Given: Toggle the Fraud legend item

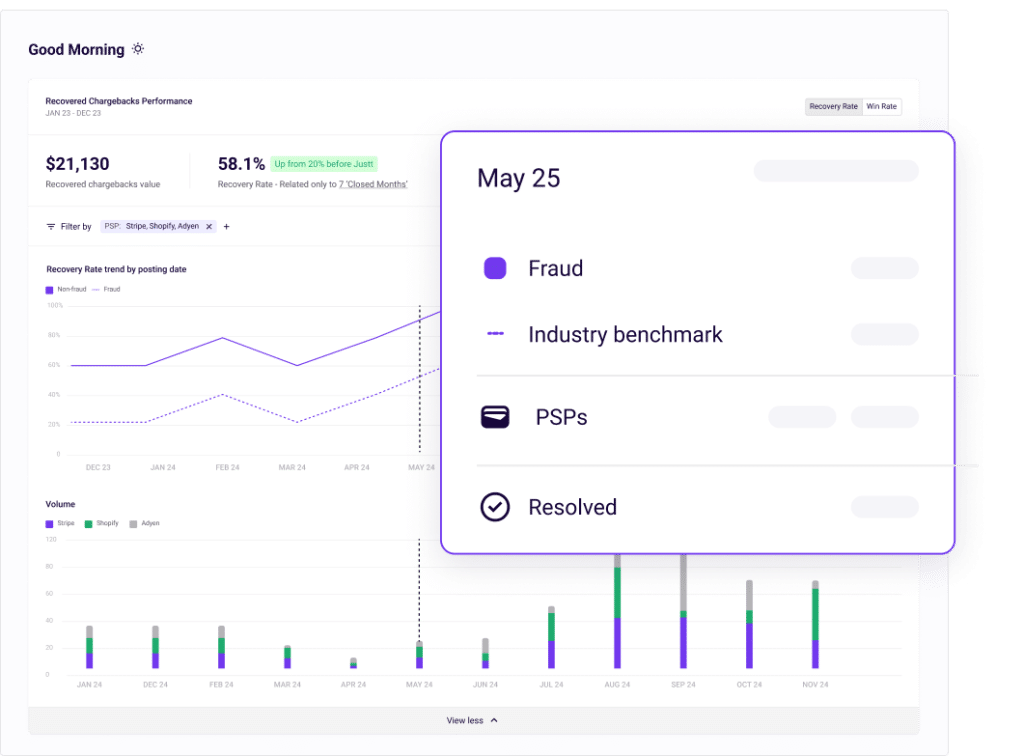Looking at the screenshot, I should click(x=110, y=289).
